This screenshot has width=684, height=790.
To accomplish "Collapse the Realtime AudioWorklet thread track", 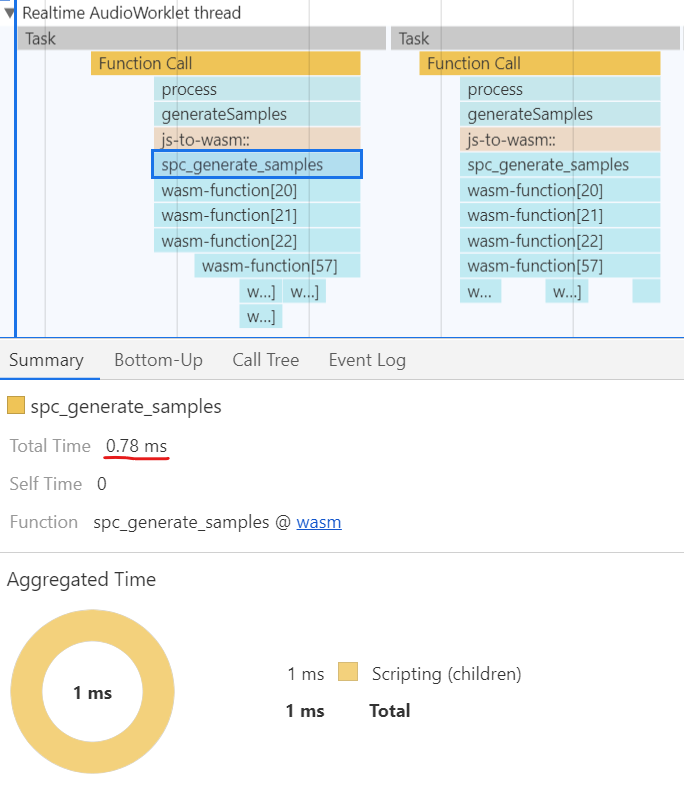I will [9, 13].
